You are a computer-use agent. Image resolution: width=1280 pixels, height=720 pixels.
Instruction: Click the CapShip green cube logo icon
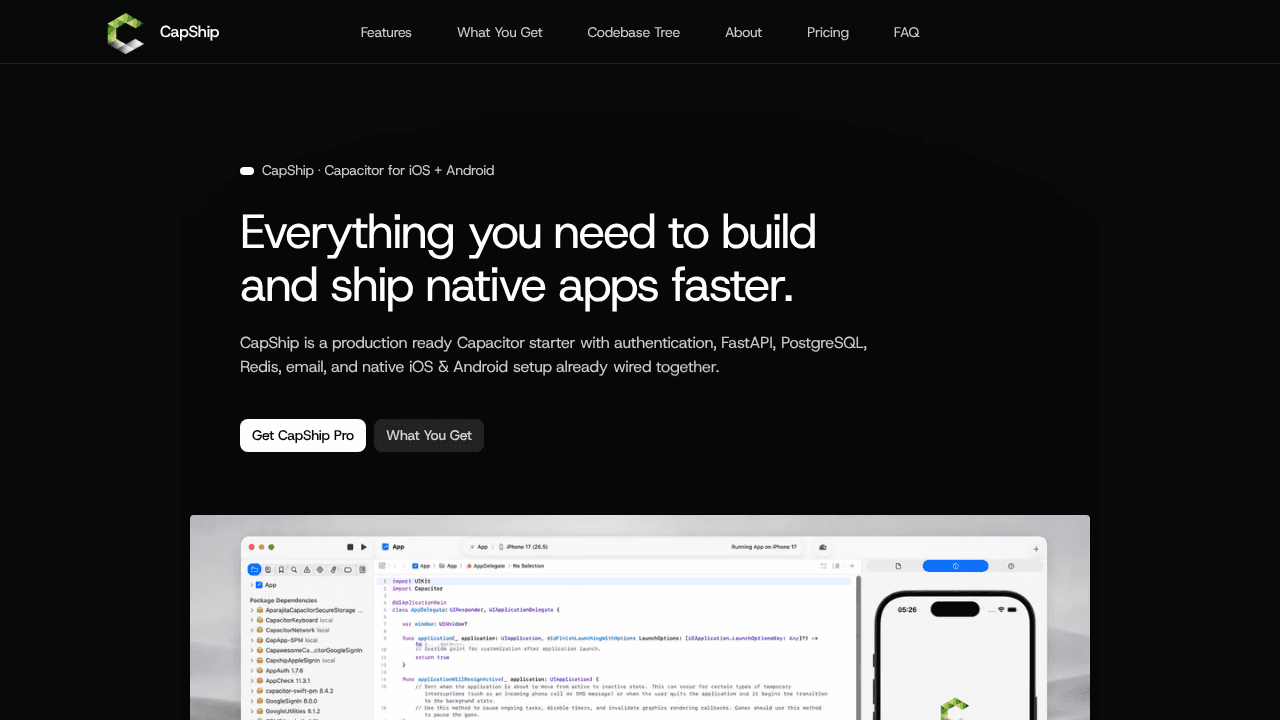click(x=126, y=33)
